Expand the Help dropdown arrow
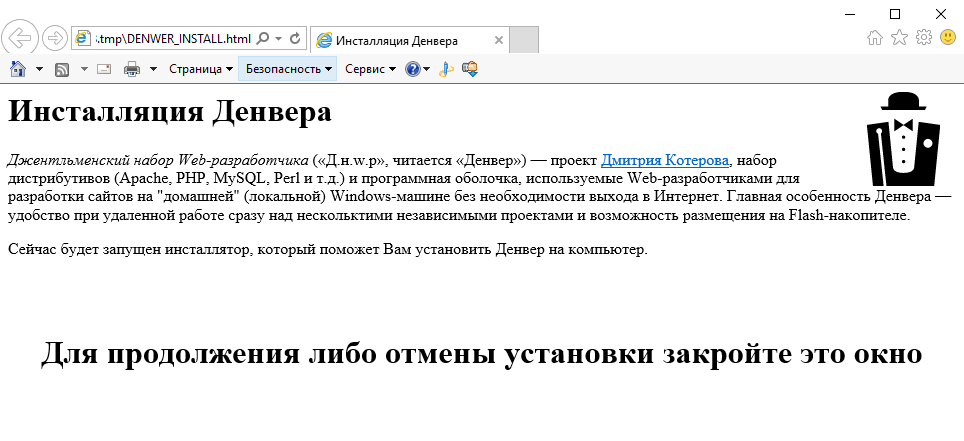The height and width of the screenshot is (441, 964). tap(427, 70)
